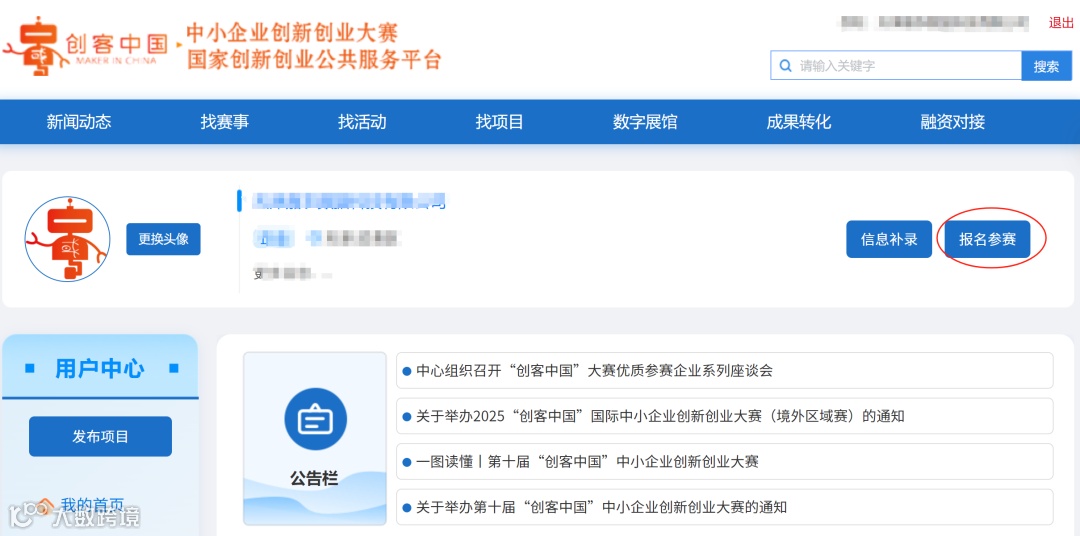The width and height of the screenshot is (1080, 536).
Task: Open the 新闻动态 menu item
Action: [x=79, y=122]
